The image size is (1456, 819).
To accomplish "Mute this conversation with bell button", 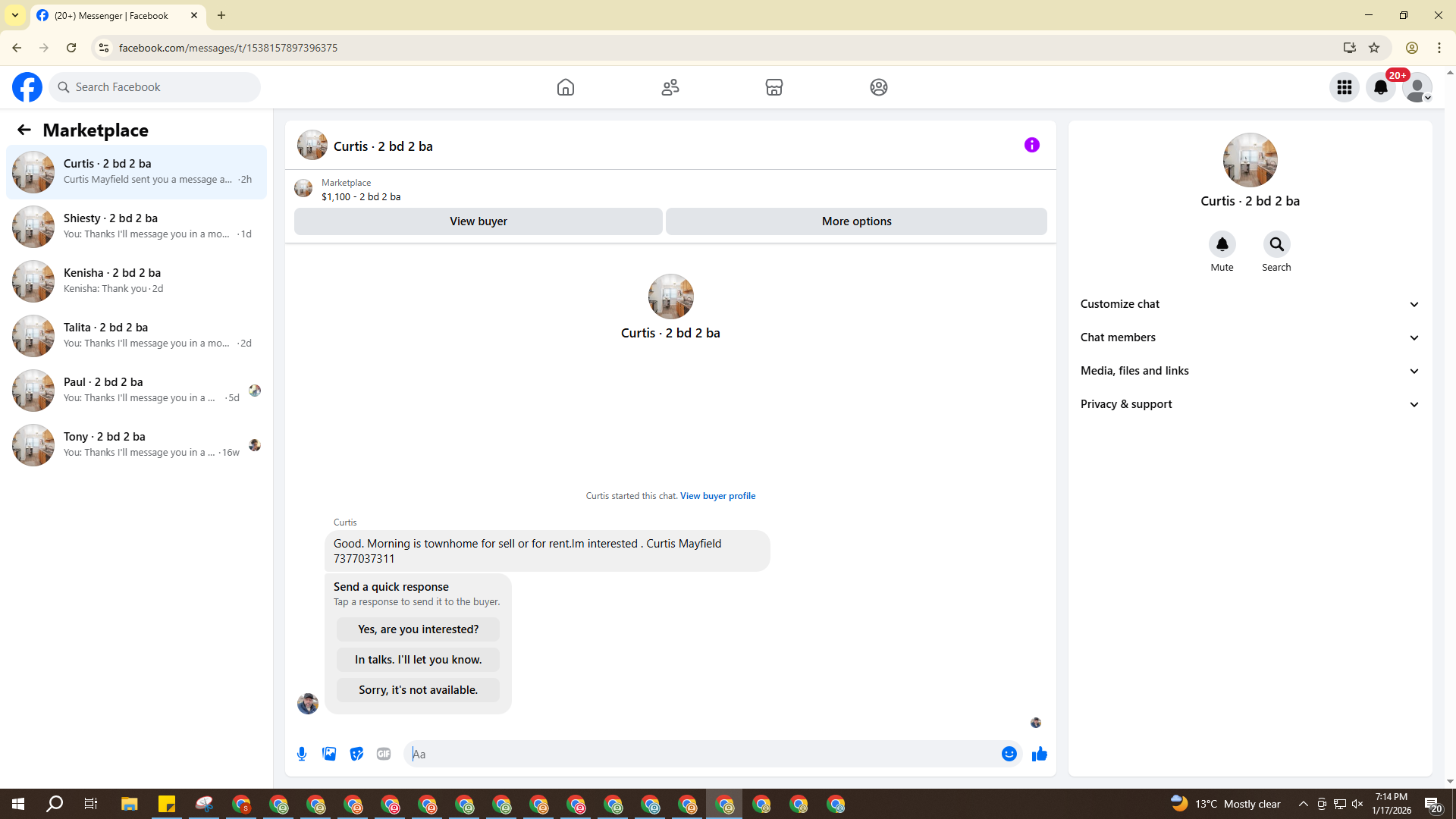I will point(1222,244).
